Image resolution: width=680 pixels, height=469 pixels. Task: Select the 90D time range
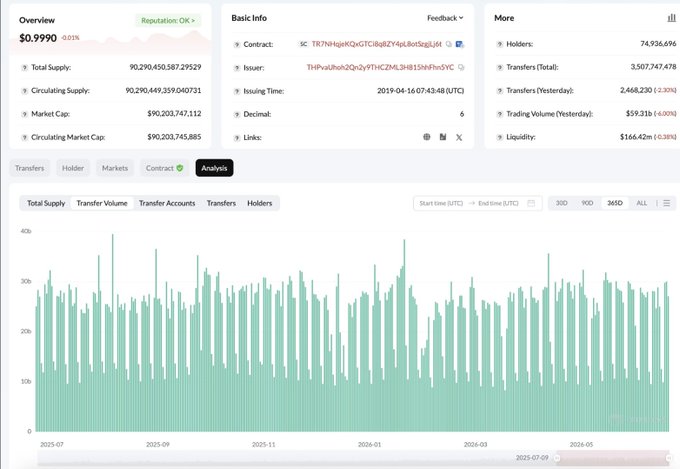587,203
